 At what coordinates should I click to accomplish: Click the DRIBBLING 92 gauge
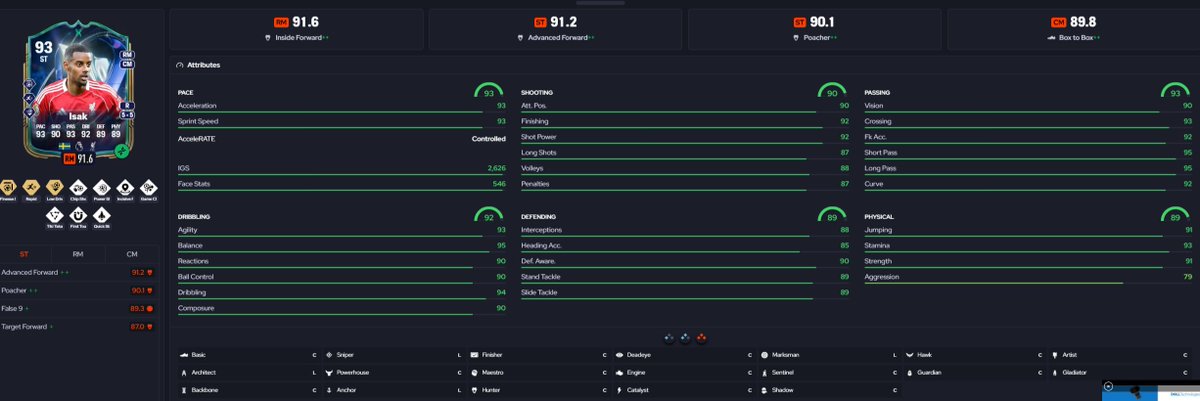click(489, 215)
